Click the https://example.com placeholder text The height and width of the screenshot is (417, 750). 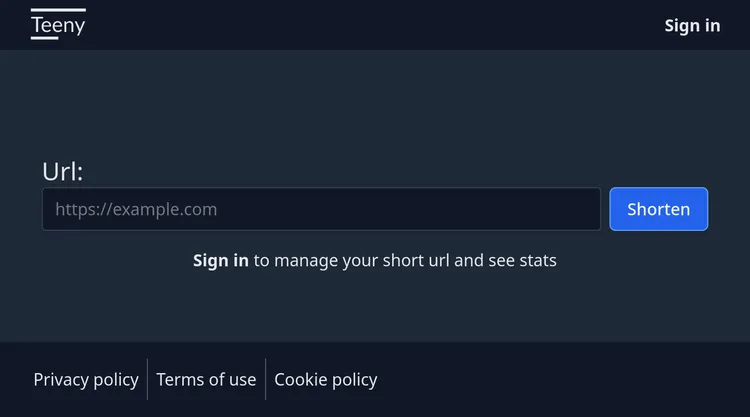coord(136,209)
